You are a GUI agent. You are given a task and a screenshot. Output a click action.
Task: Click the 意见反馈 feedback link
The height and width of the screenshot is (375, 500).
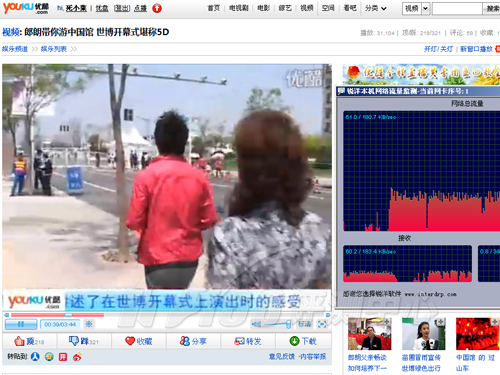tap(282, 357)
